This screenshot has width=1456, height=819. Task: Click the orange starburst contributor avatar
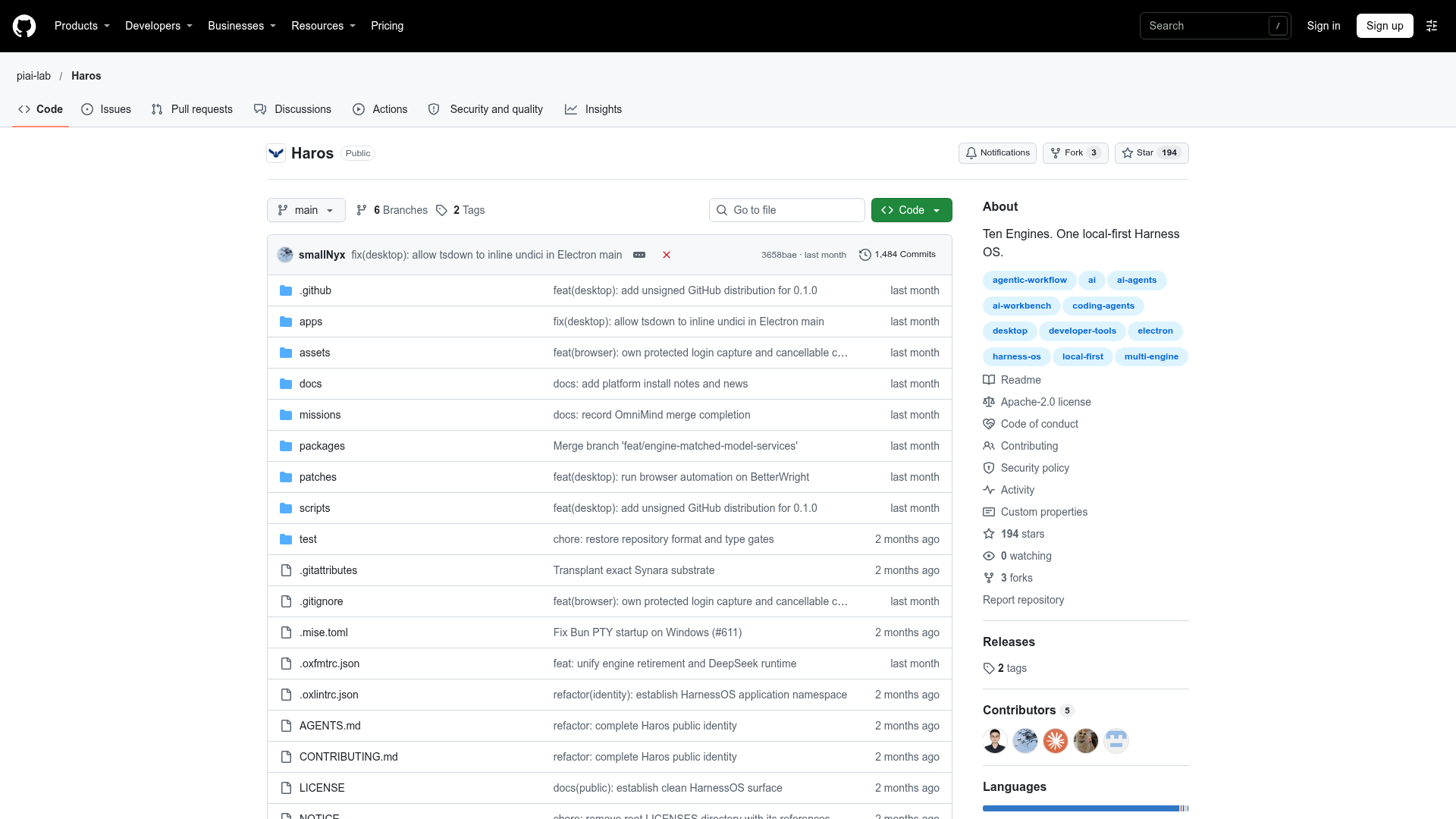point(1056,741)
